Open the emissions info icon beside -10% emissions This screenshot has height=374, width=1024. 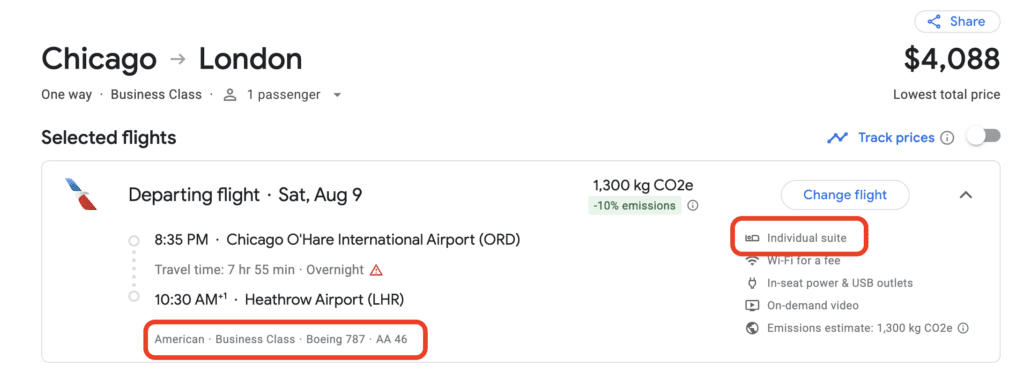pos(693,206)
